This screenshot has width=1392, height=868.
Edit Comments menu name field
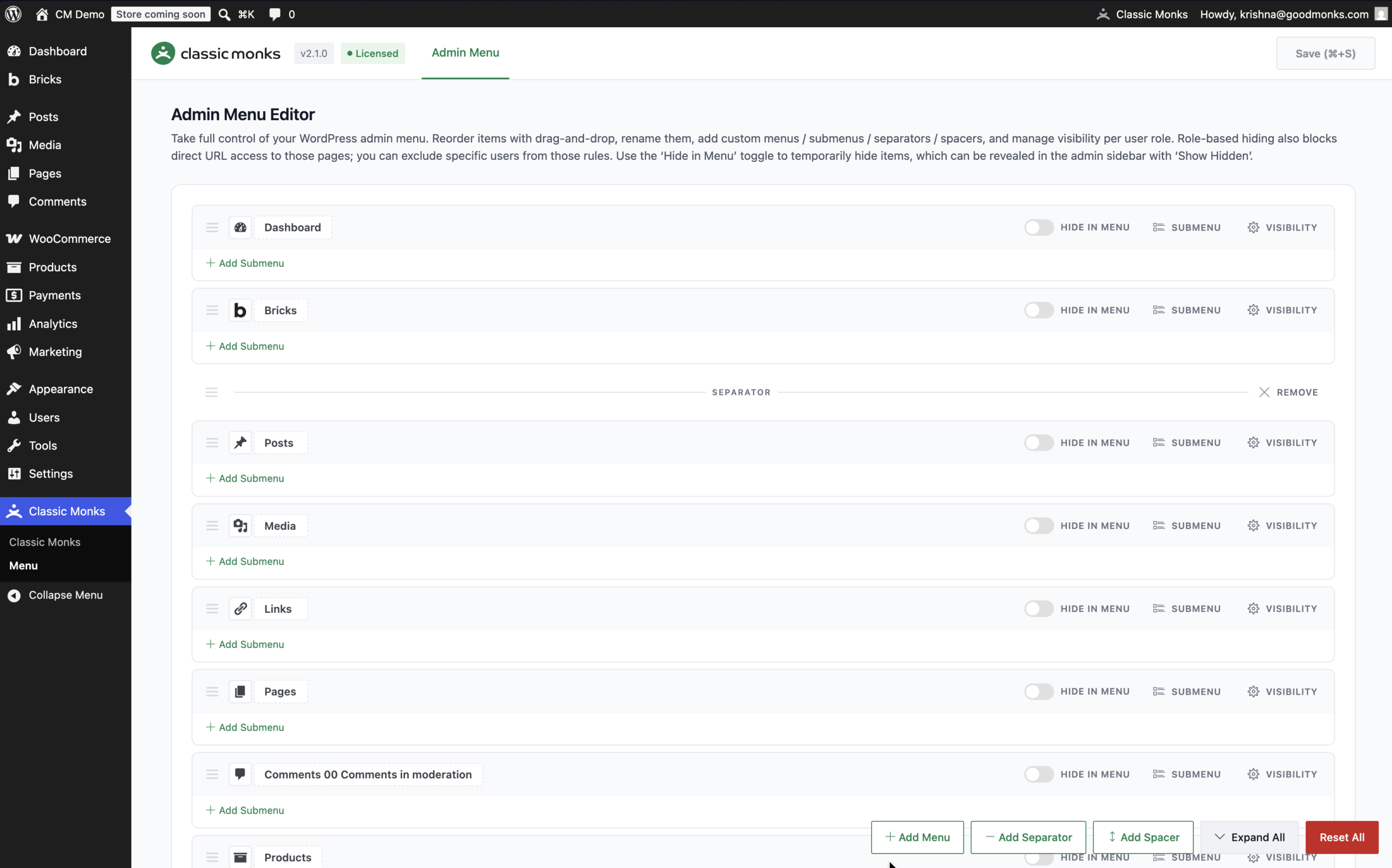[368, 774]
